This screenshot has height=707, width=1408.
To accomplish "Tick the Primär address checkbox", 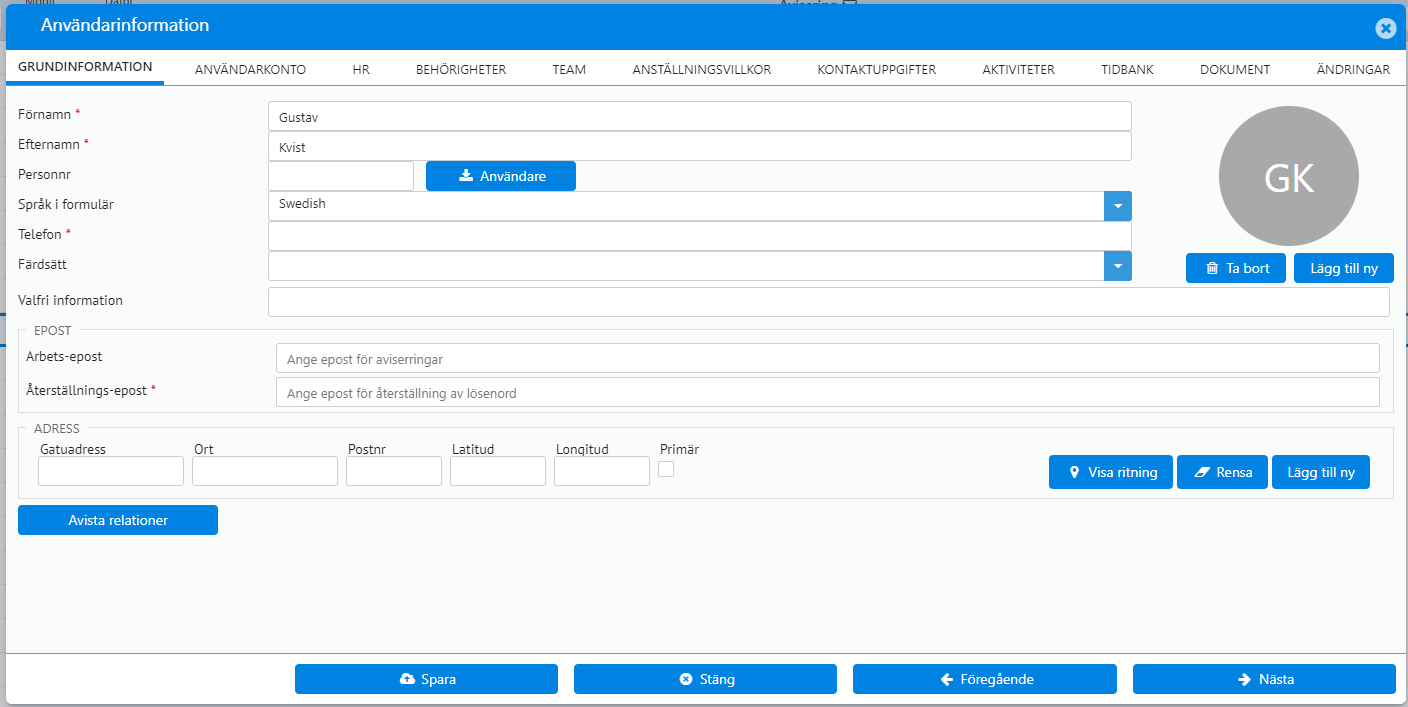I will (x=666, y=469).
